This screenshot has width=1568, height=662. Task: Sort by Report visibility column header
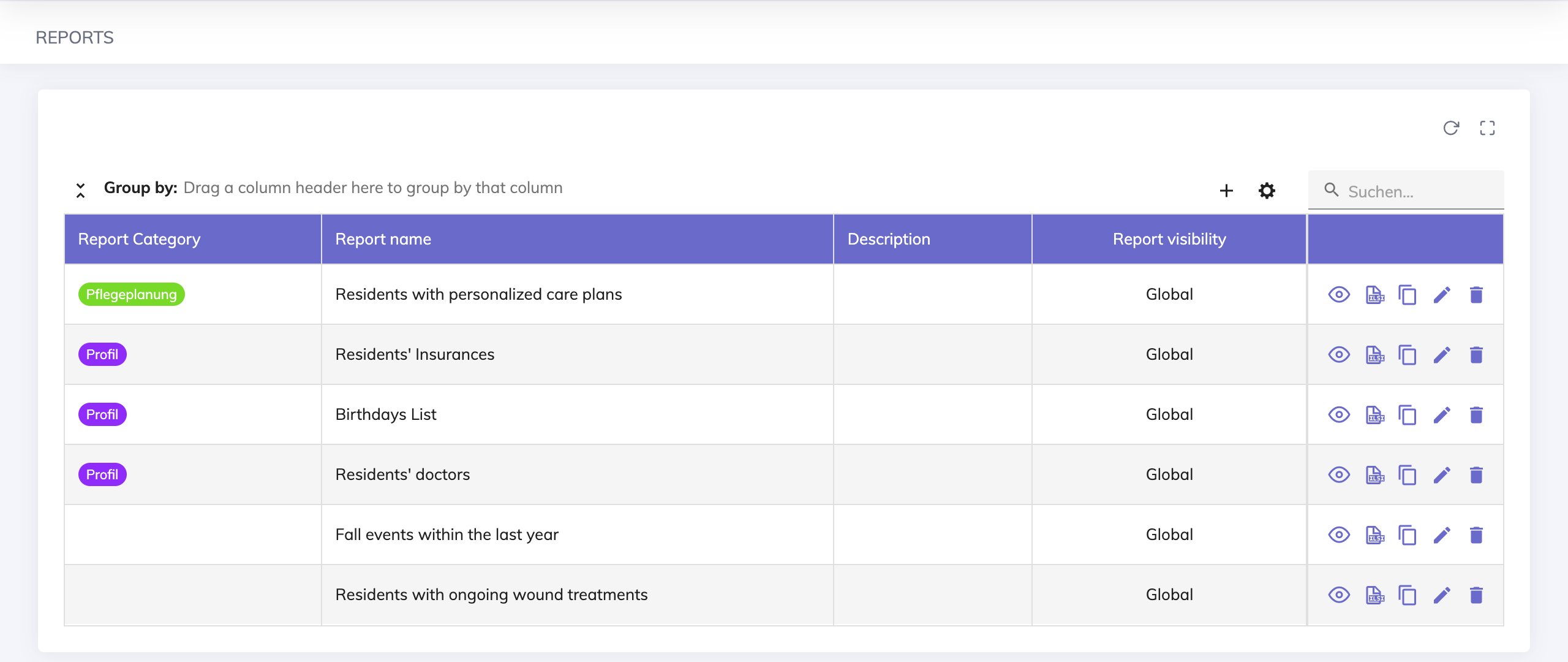(1169, 239)
